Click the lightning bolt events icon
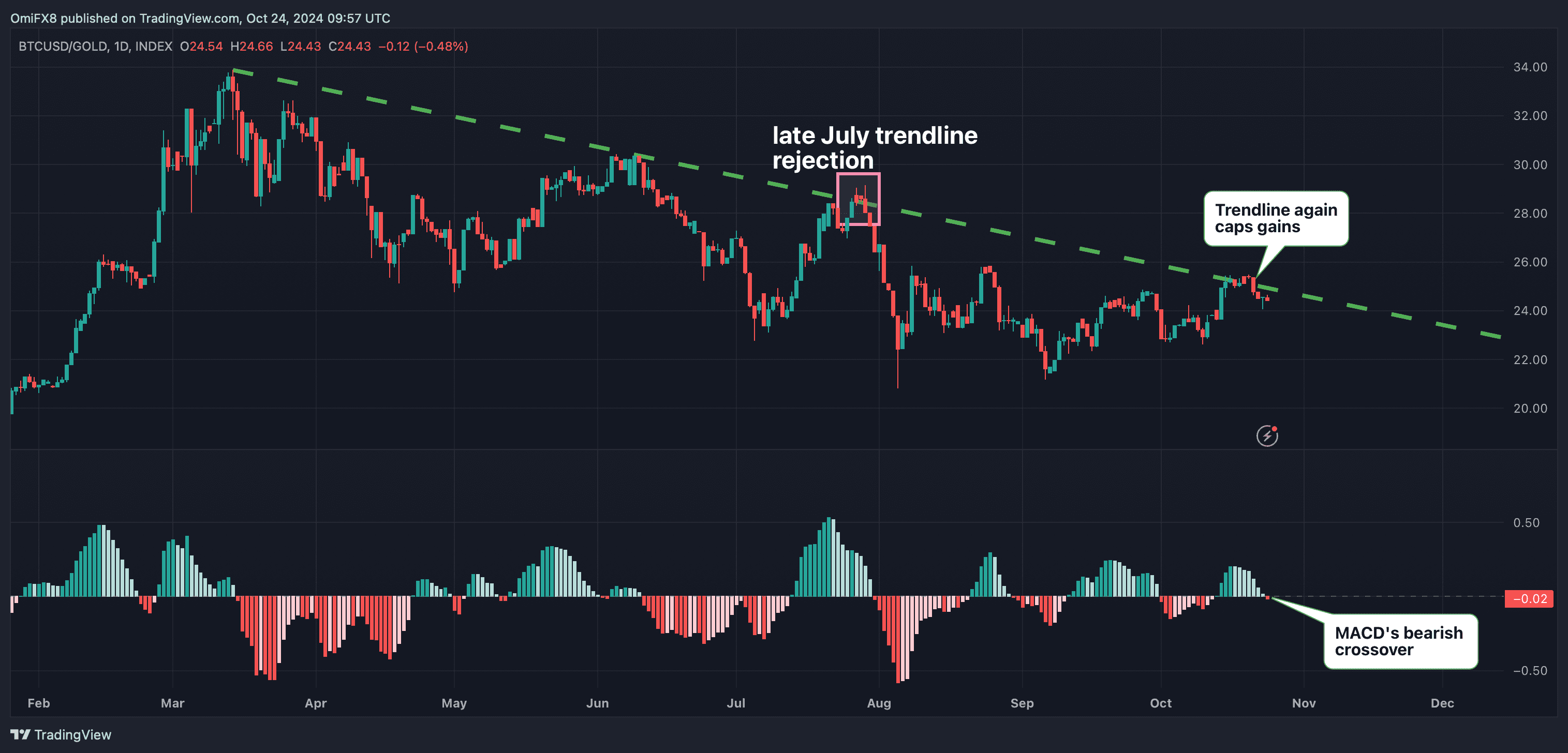The width and height of the screenshot is (1568, 753). (x=1267, y=435)
